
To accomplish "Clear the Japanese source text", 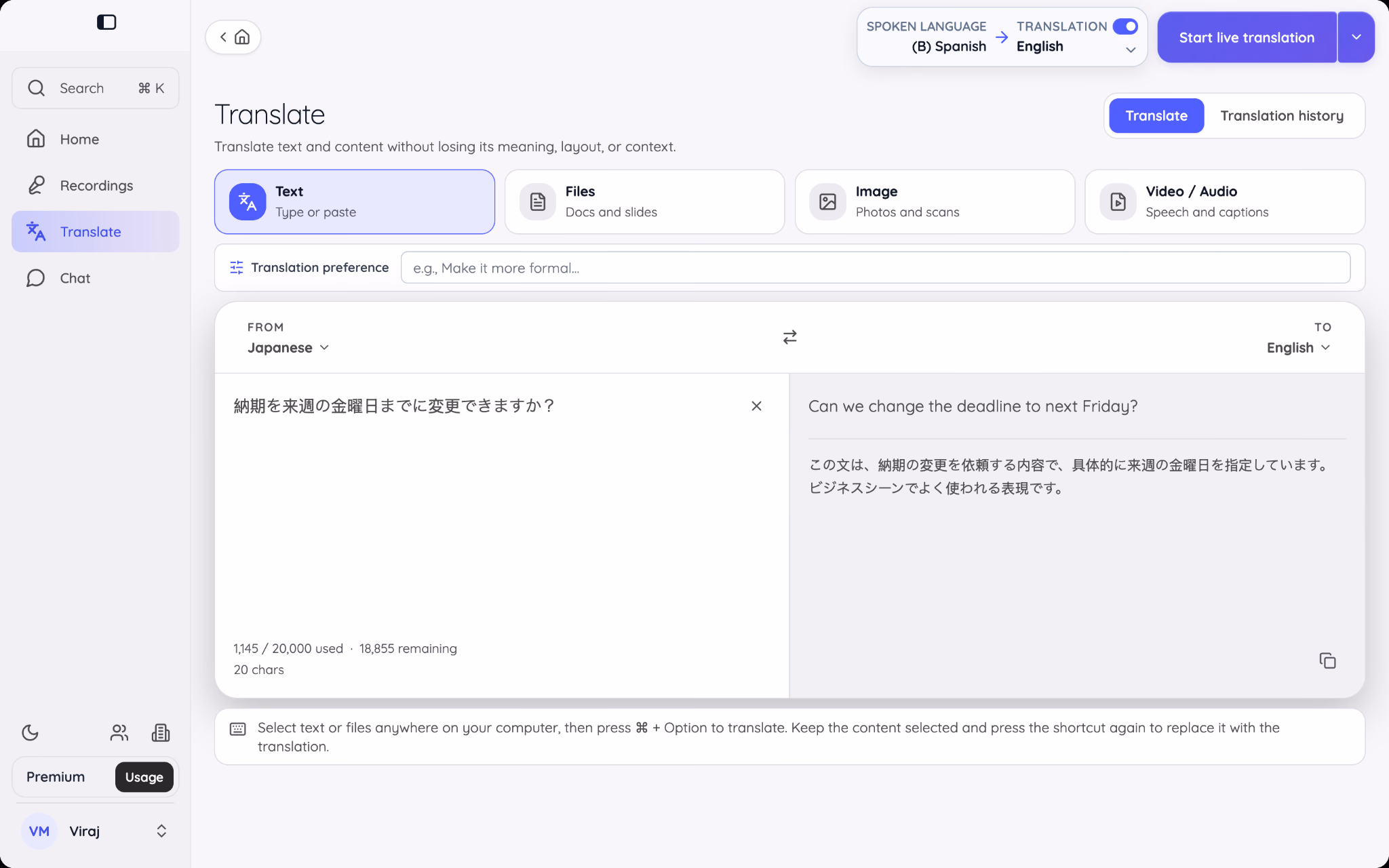I will [756, 406].
